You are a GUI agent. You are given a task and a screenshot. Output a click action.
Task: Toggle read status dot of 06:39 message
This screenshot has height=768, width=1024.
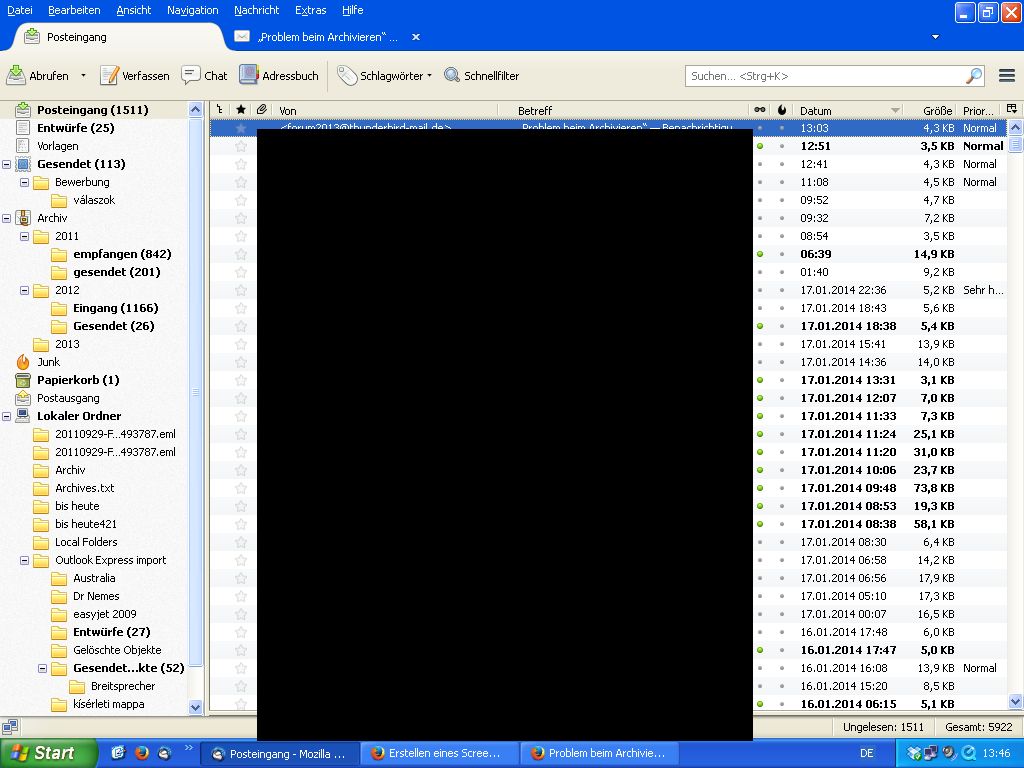[760, 254]
